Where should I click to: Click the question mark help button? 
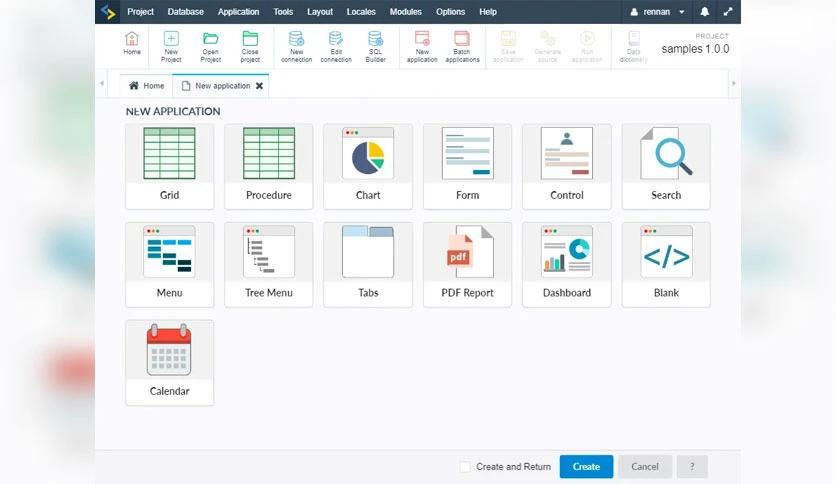pyautogui.click(x=692, y=467)
